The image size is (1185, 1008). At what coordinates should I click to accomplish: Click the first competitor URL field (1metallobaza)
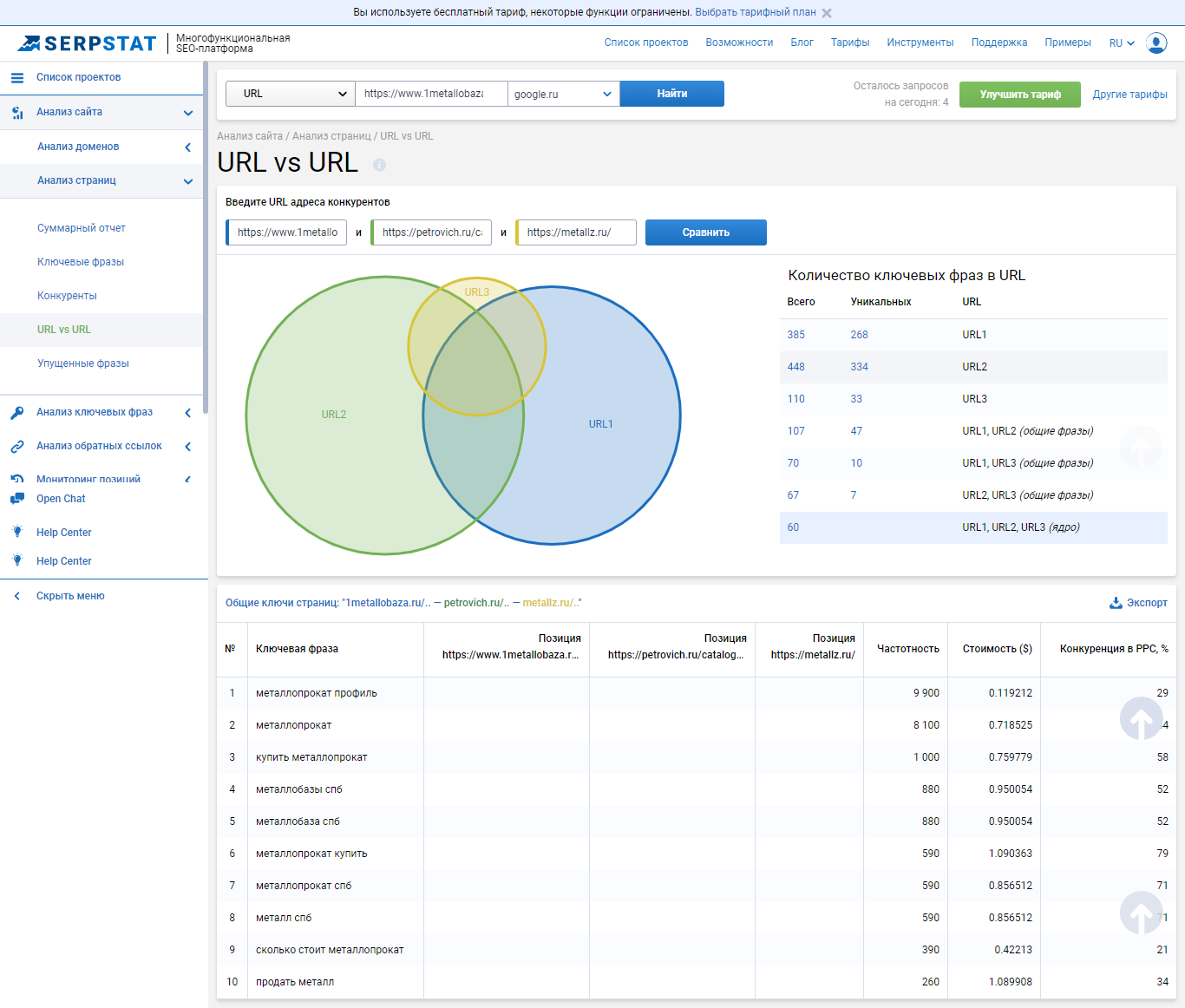coord(287,232)
